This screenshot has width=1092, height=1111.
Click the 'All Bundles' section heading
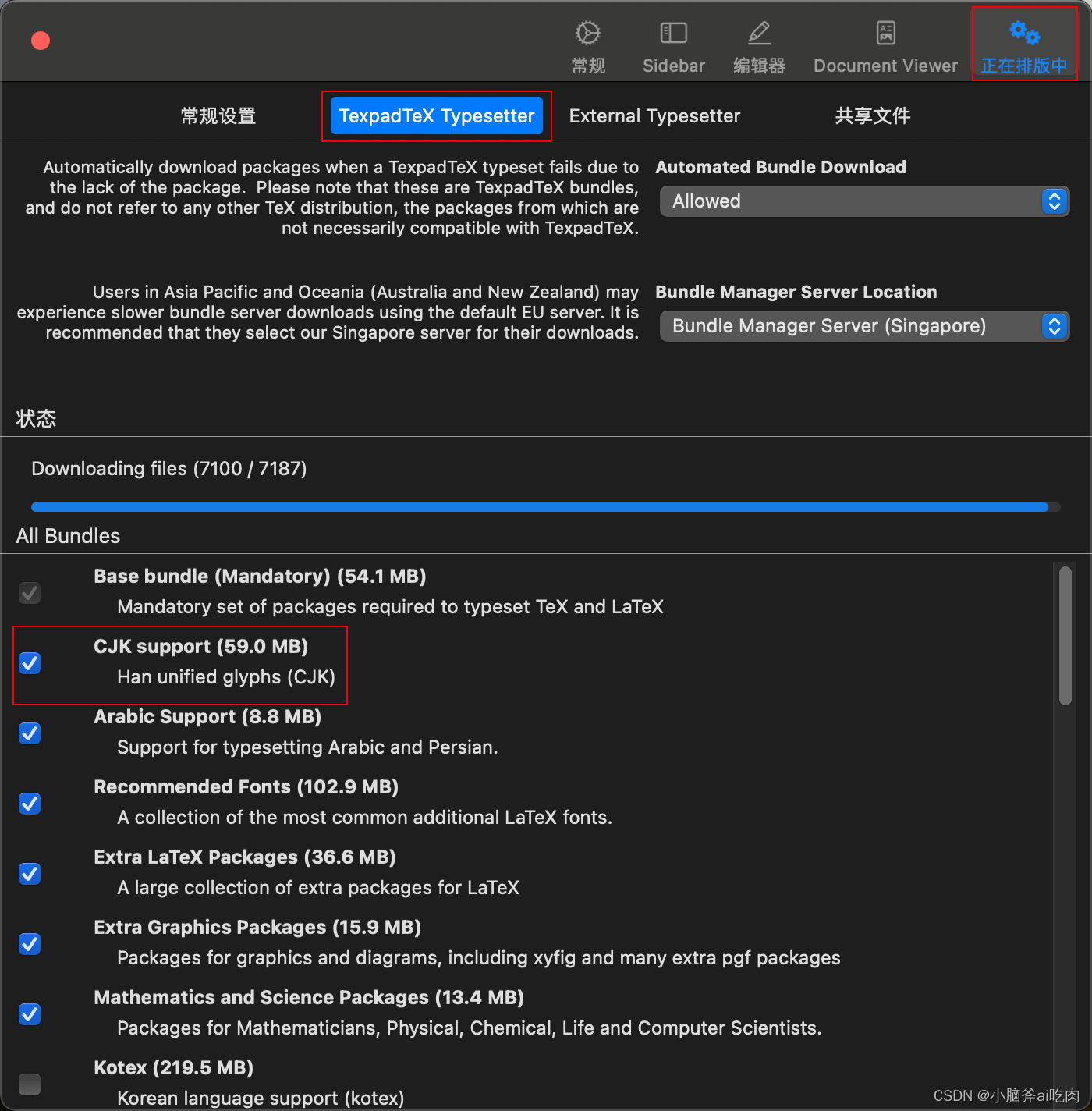pos(68,536)
